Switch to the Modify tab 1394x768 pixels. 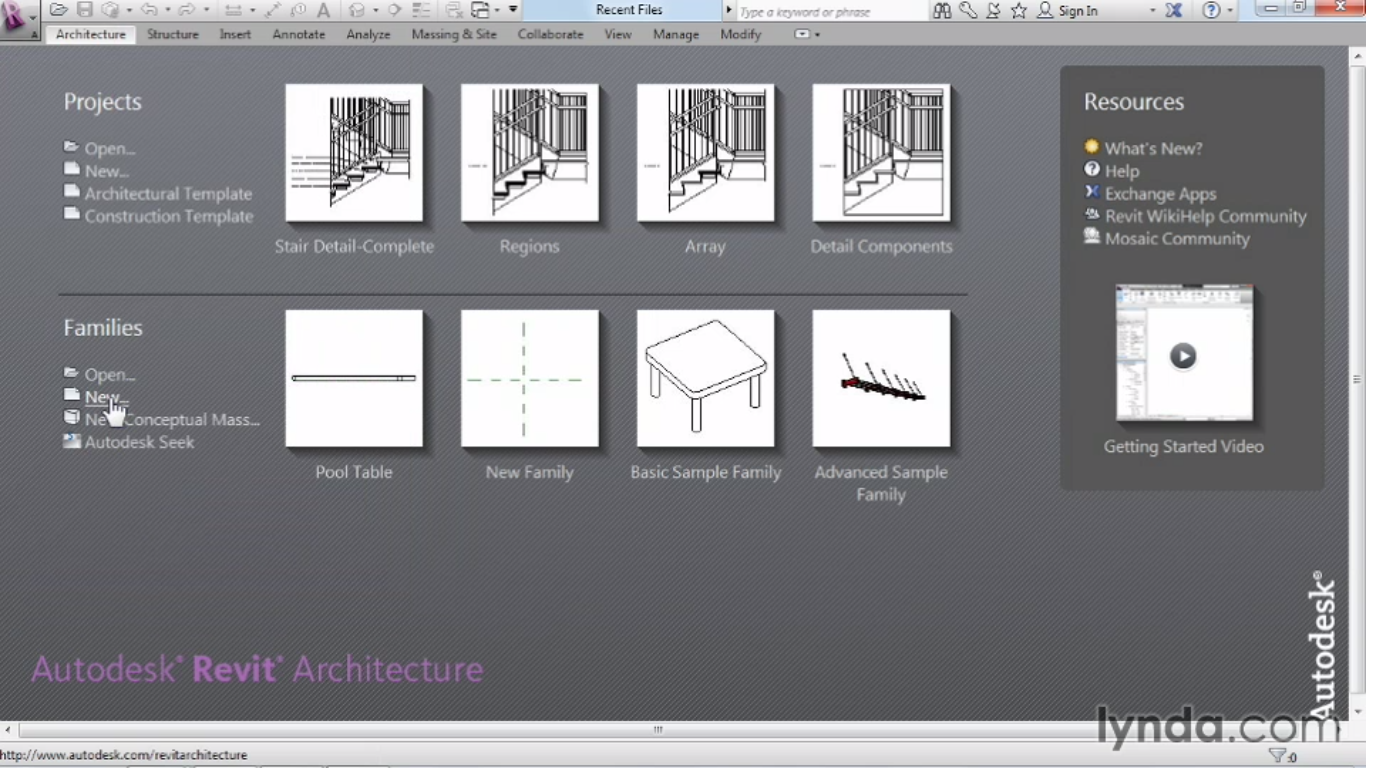click(741, 34)
